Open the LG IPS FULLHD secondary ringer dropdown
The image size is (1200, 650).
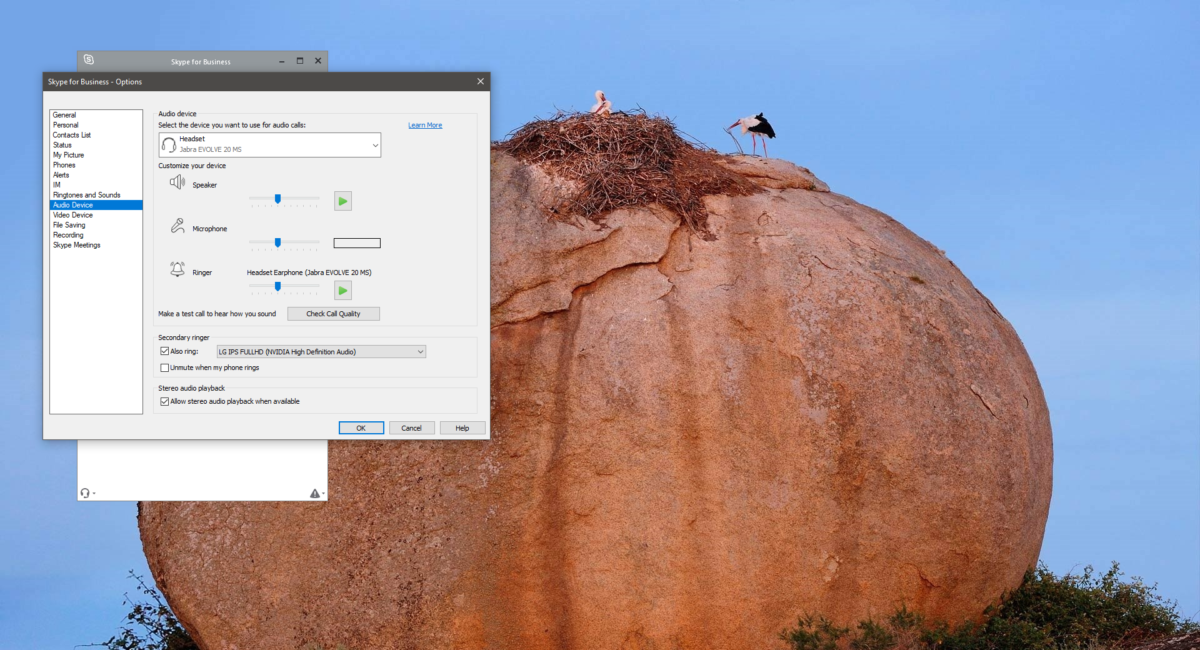(419, 351)
